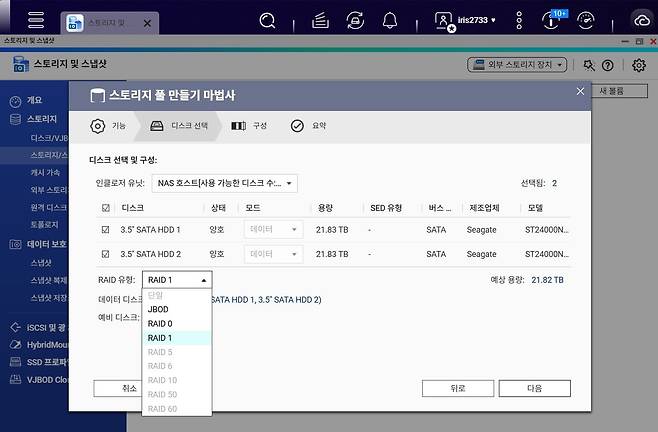Open the storage settings gear icon

[x=639, y=65]
